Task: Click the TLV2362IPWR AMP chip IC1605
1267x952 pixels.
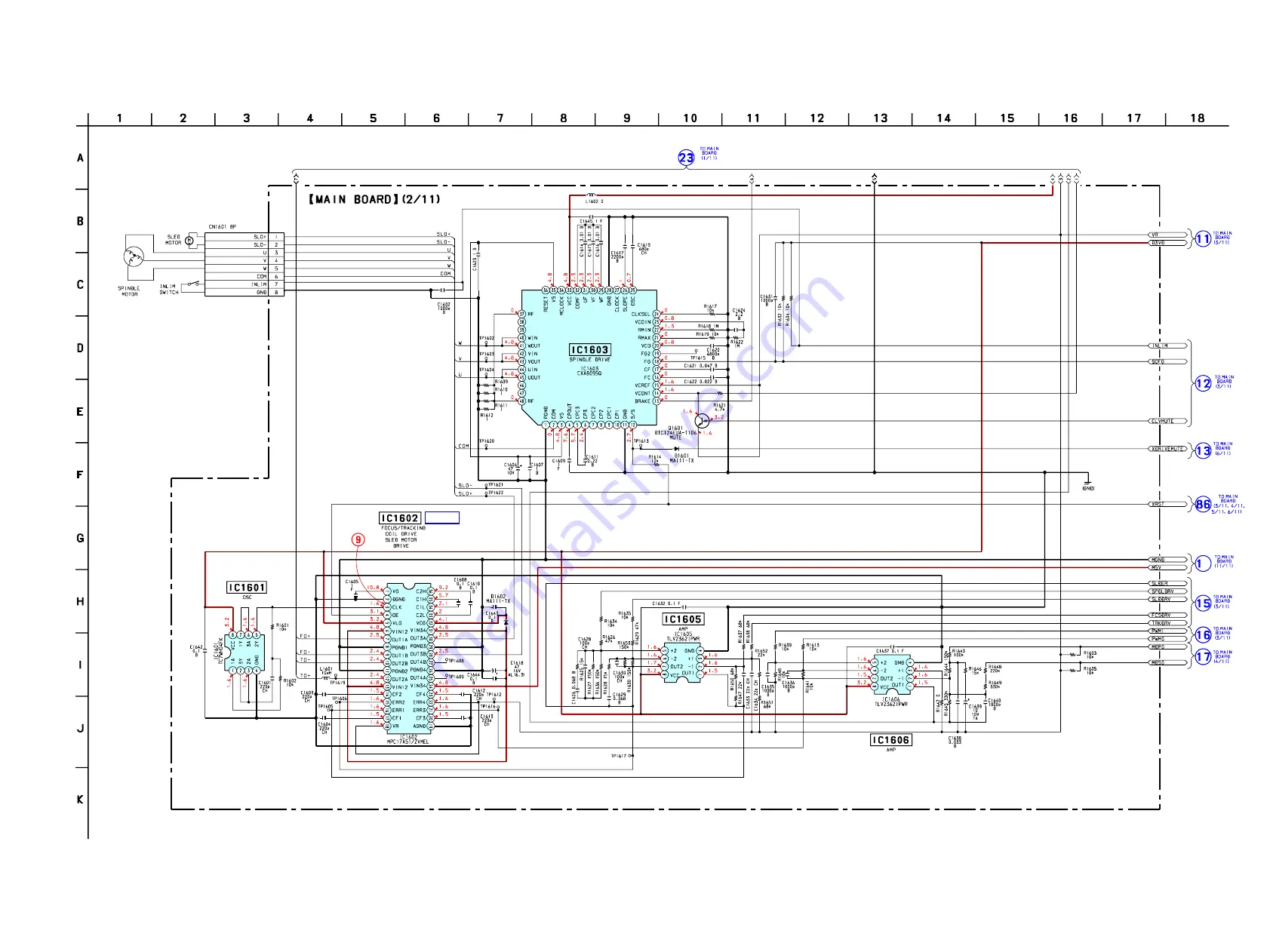Action: (682, 664)
